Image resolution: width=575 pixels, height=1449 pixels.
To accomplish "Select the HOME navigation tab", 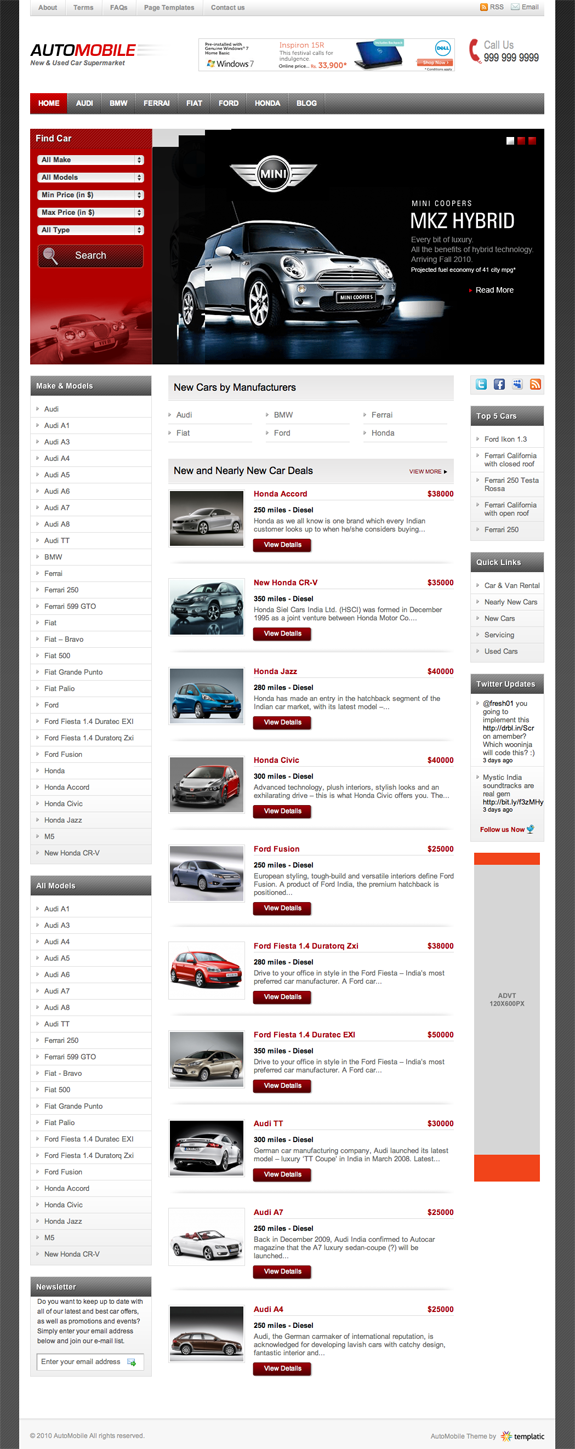I will point(49,103).
